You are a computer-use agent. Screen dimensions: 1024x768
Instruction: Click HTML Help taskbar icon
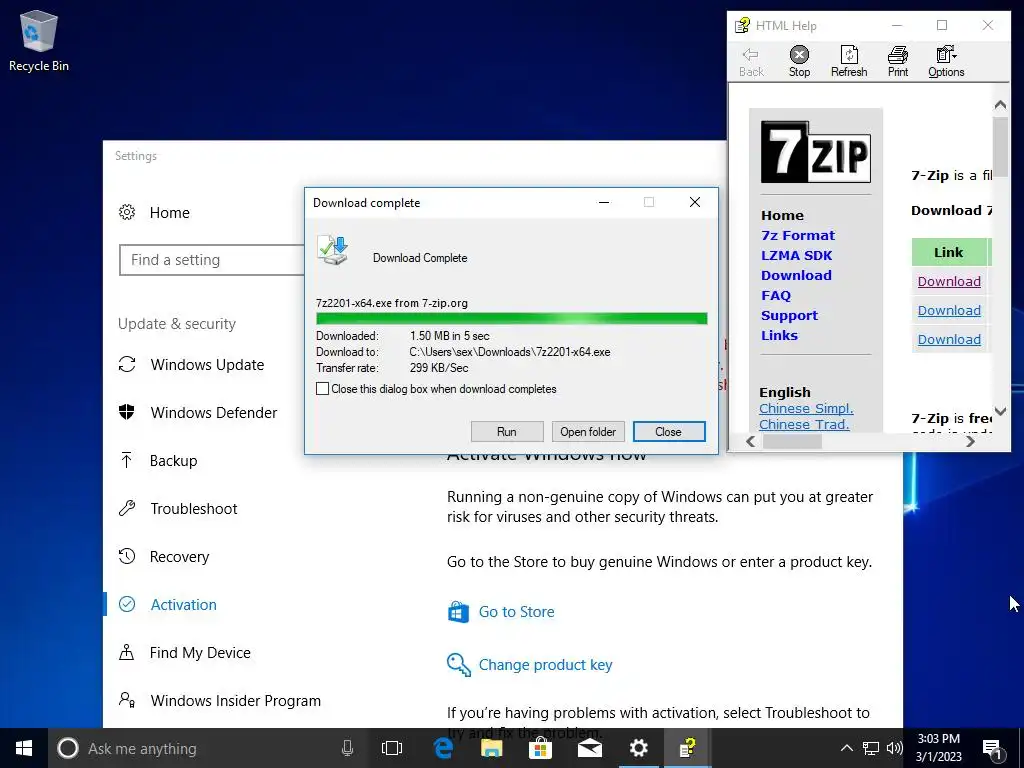click(687, 748)
